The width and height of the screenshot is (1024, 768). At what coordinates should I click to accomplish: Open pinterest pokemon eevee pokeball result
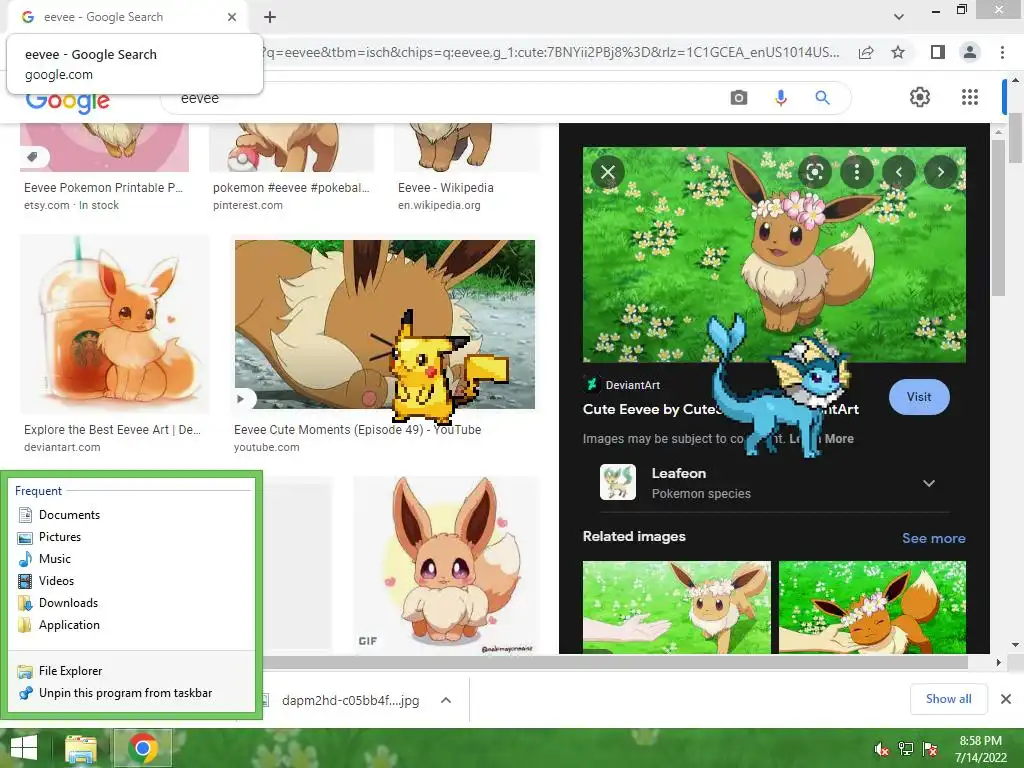[x=291, y=148]
